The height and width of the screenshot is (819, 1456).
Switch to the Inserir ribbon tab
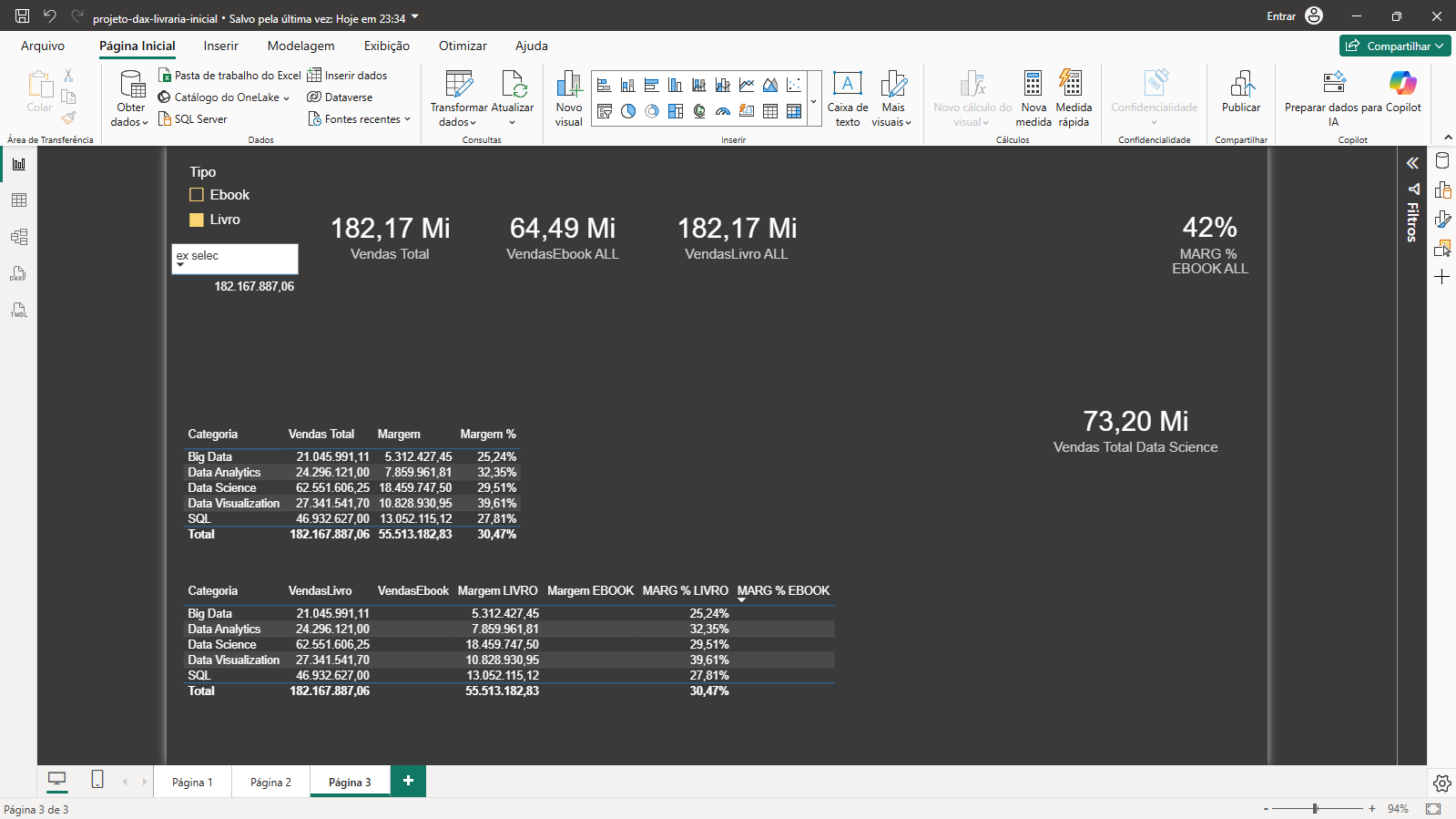(x=220, y=46)
